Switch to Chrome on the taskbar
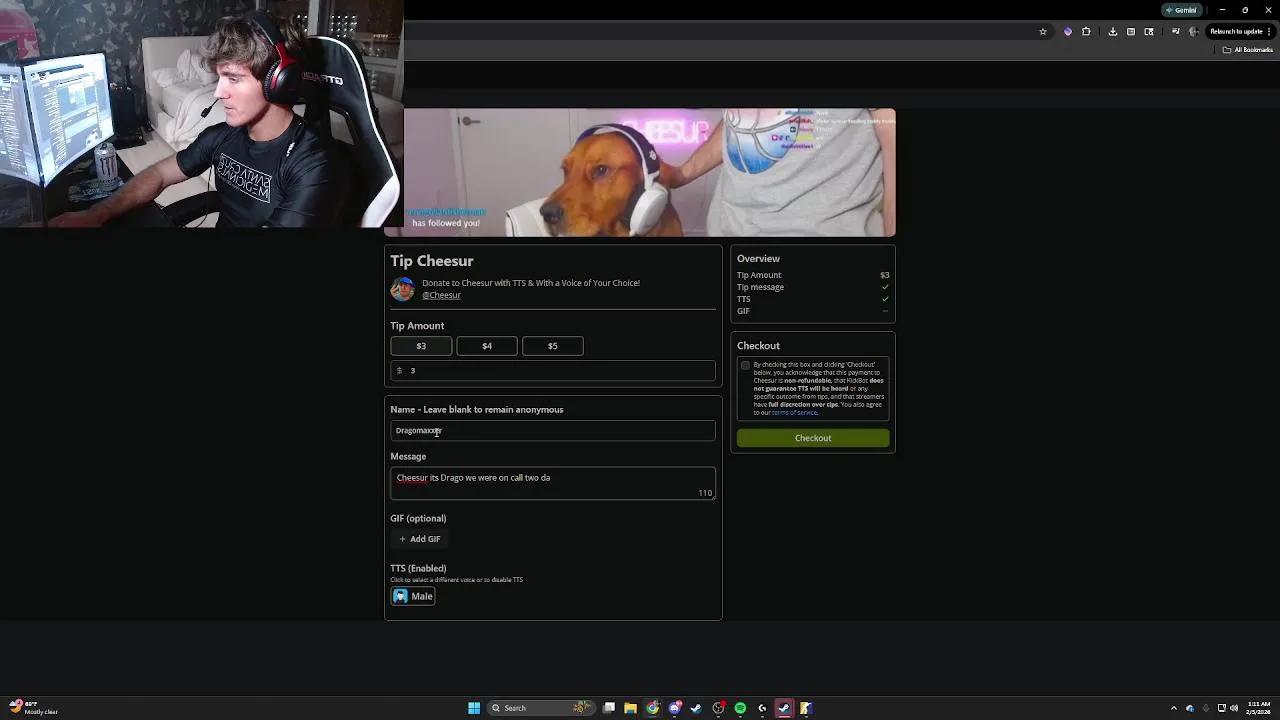This screenshot has height=720, width=1280. 653,708
